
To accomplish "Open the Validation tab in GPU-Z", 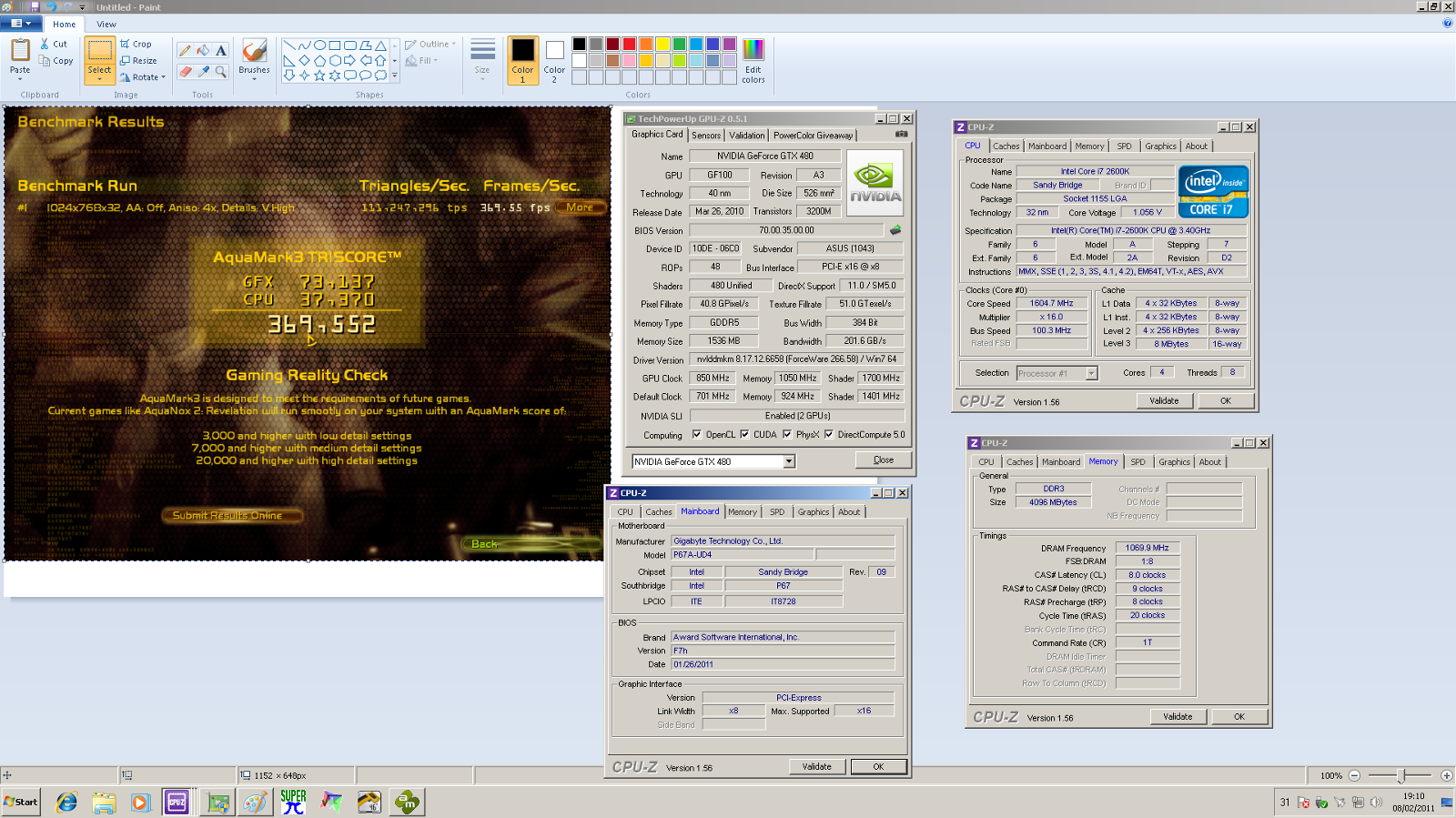I will pos(747,135).
